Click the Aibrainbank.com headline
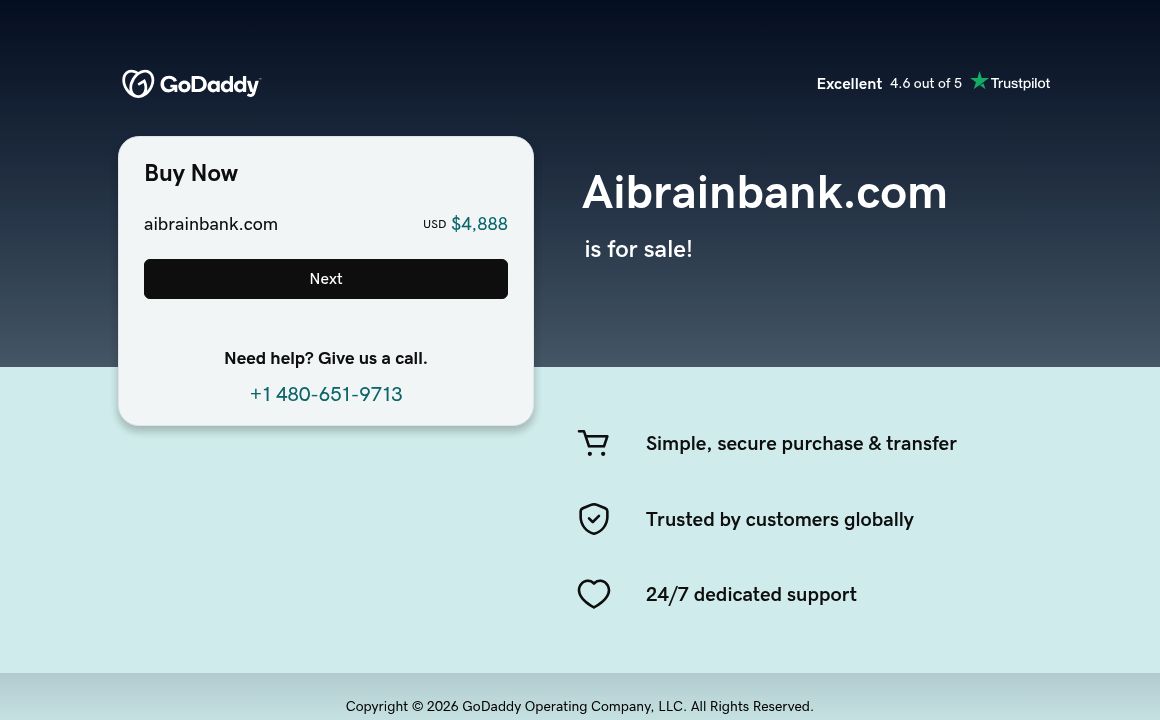The image size is (1160, 720). (x=764, y=192)
